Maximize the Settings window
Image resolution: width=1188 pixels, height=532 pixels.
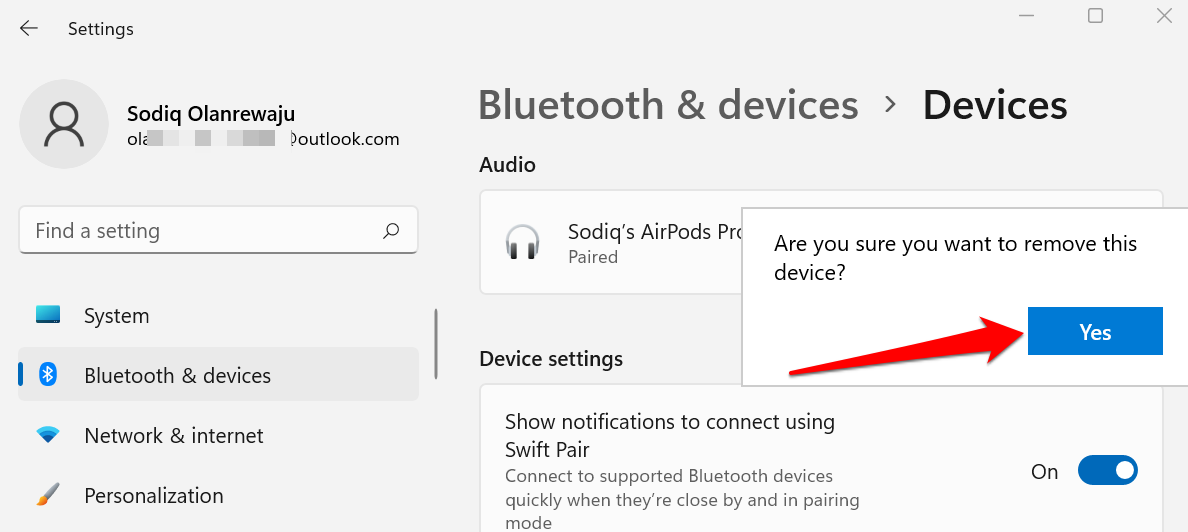[1095, 15]
